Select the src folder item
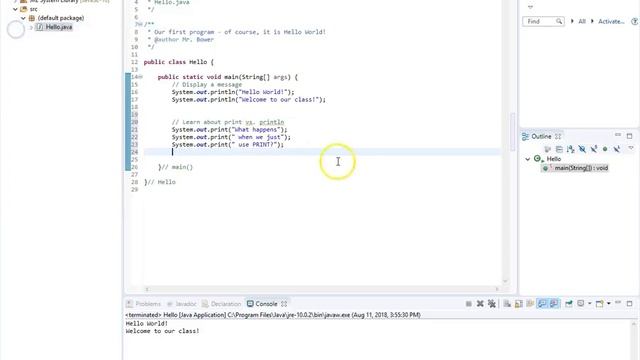 pyautogui.click(x=33, y=9)
